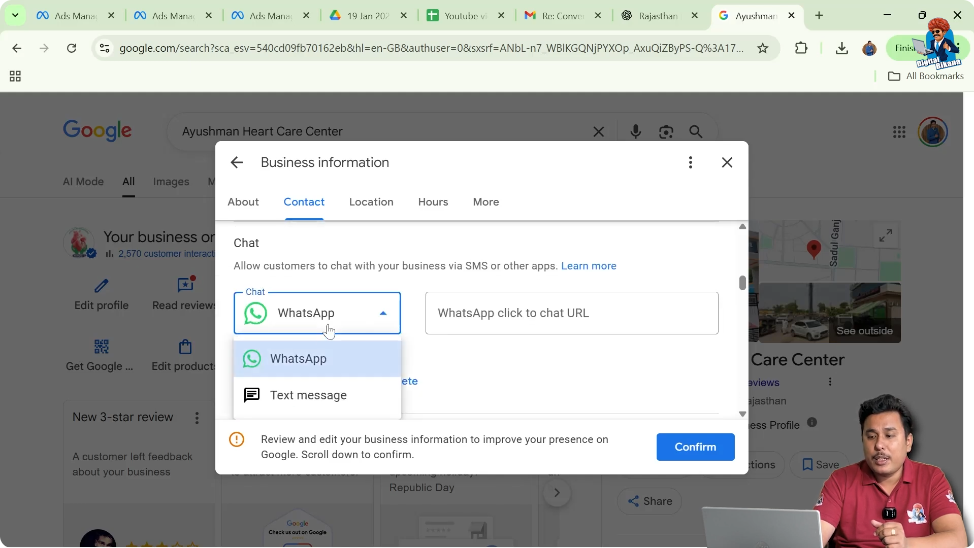974x548 pixels.
Task: Open the Learn more link
Action: pos(588,266)
